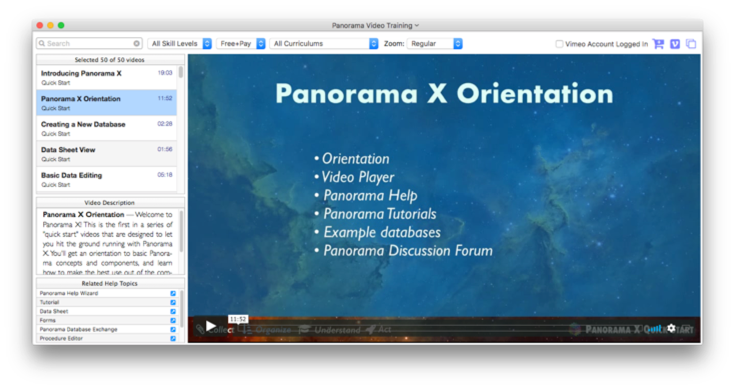Toggle Vimeo Account Logged In checkbox
The height and width of the screenshot is (390, 735).
[x=559, y=44]
